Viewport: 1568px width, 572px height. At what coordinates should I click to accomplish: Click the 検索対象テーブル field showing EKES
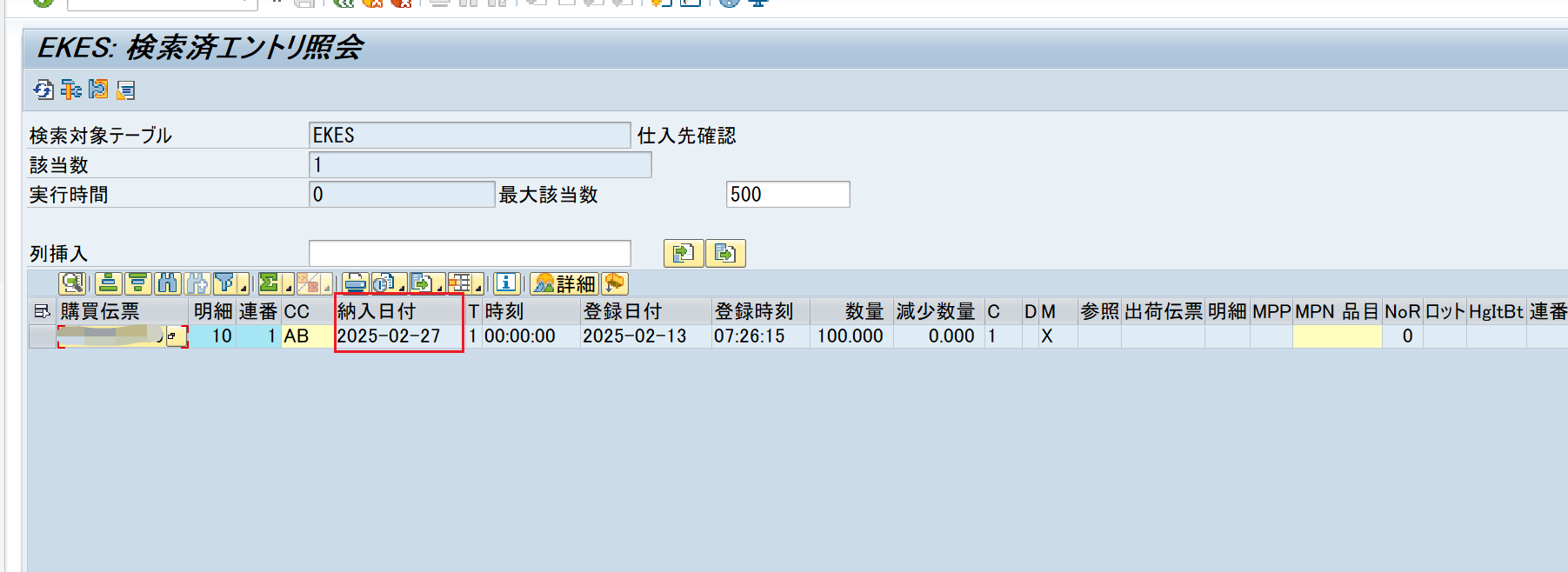[x=470, y=136]
